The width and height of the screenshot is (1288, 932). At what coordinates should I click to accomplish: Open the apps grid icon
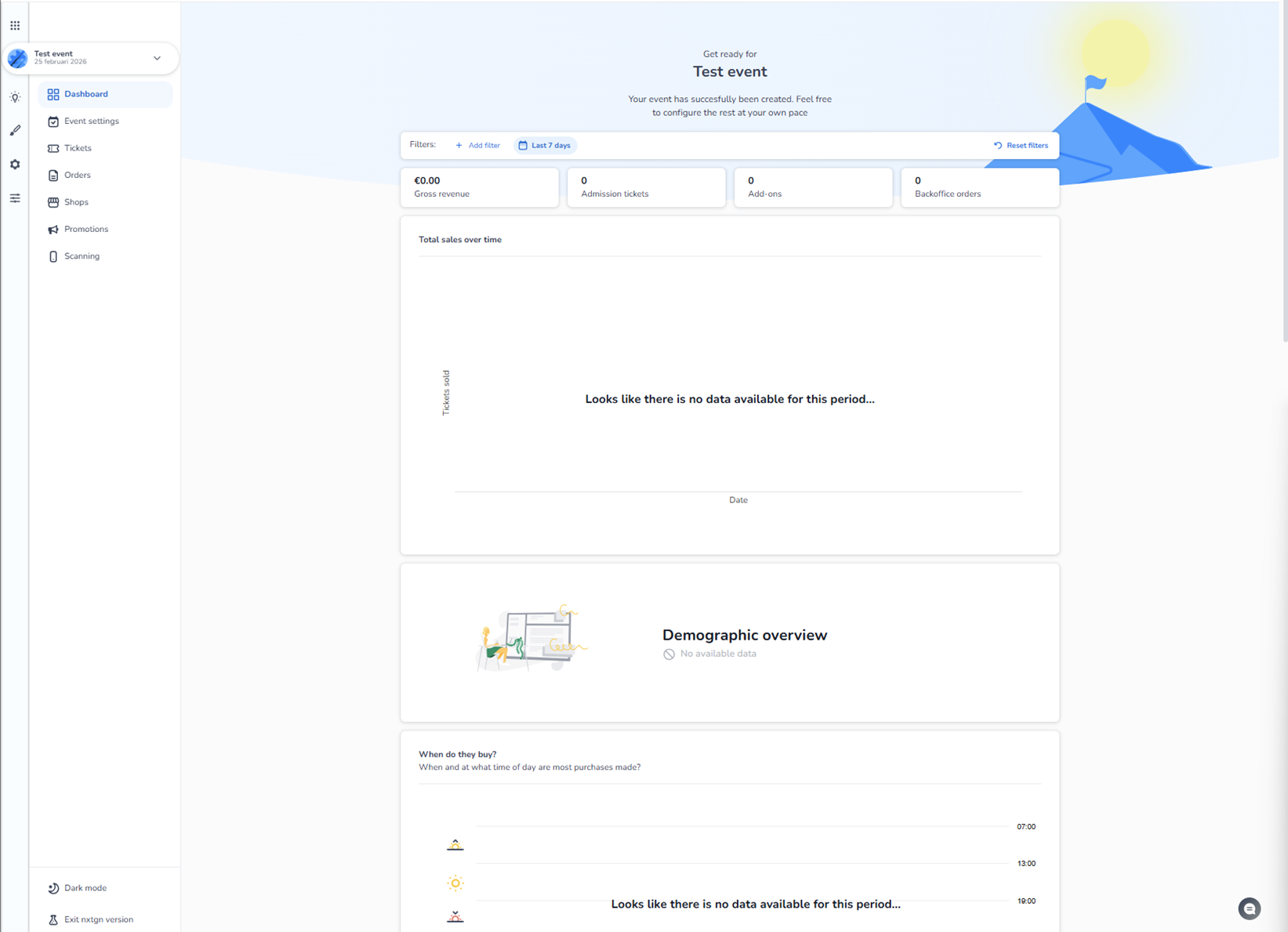(15, 25)
